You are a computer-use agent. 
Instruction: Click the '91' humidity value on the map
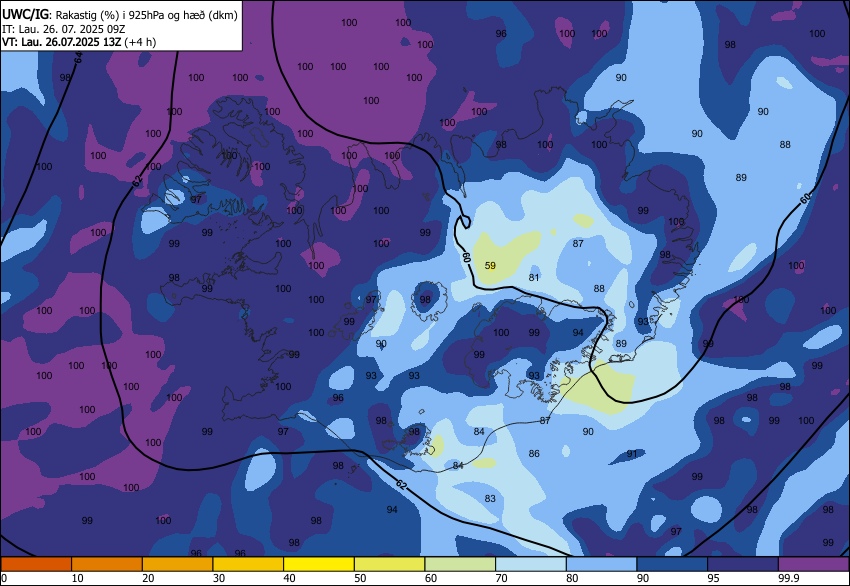(632, 454)
